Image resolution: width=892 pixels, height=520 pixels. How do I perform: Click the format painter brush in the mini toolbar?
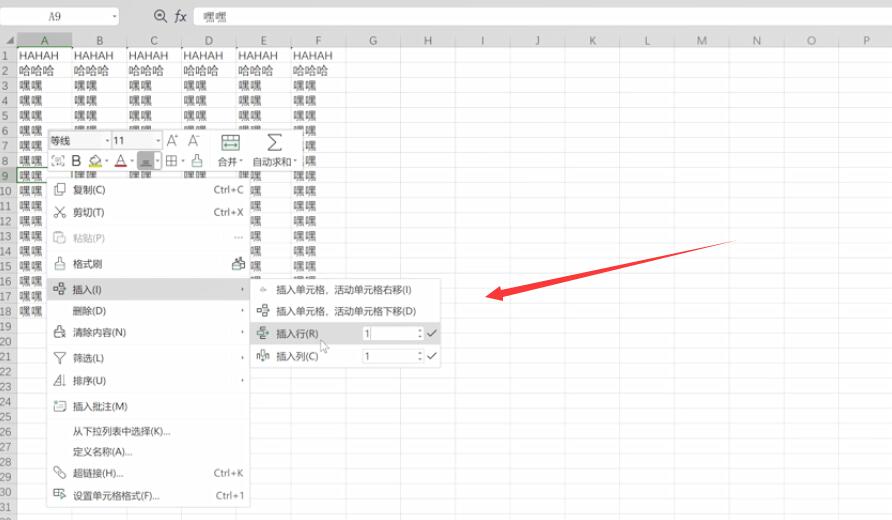[x=197, y=160]
